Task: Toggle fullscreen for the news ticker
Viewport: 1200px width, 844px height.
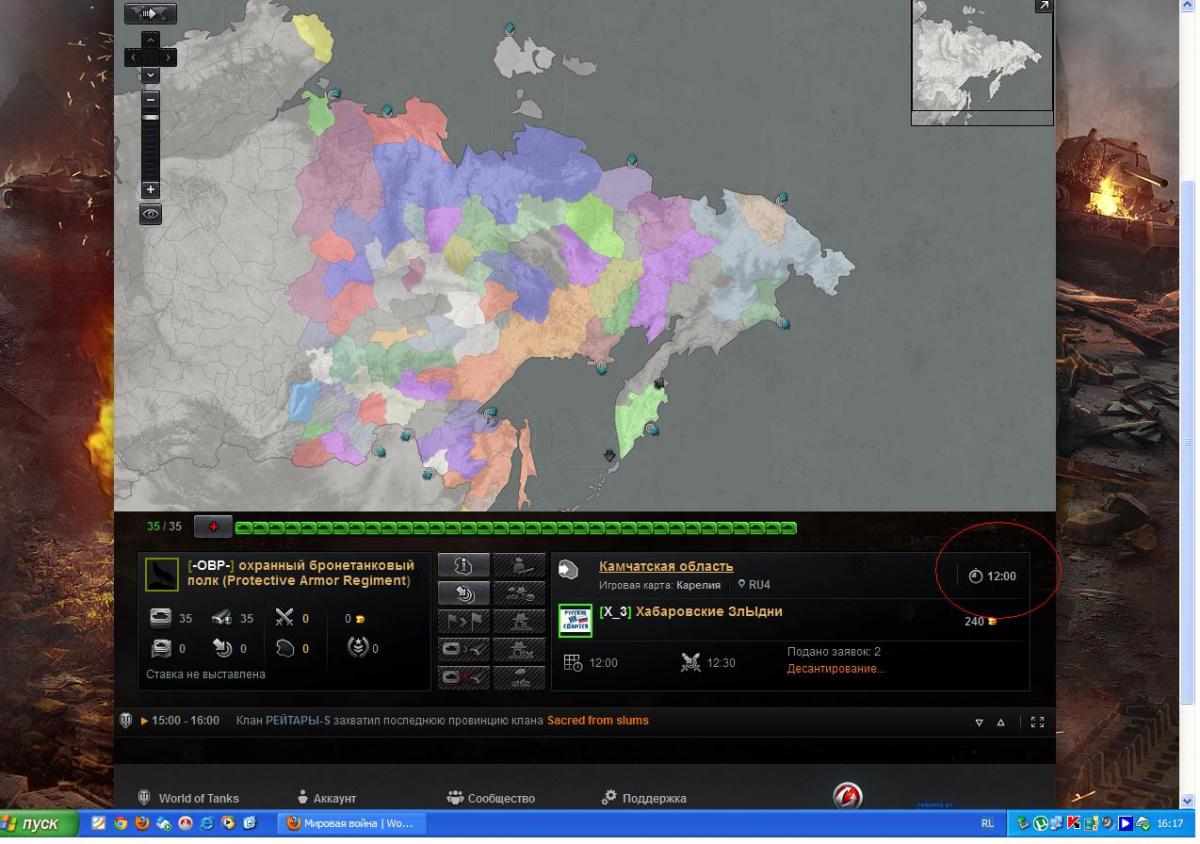Action: tap(1037, 722)
